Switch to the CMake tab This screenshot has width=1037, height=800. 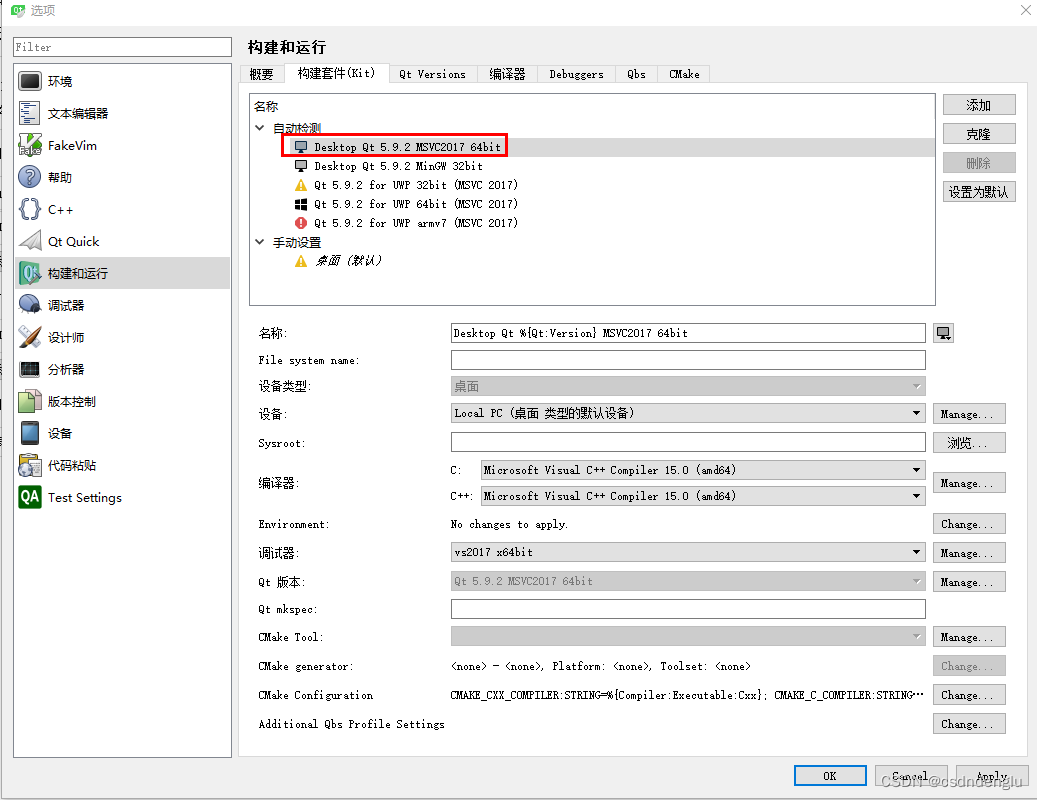point(684,74)
